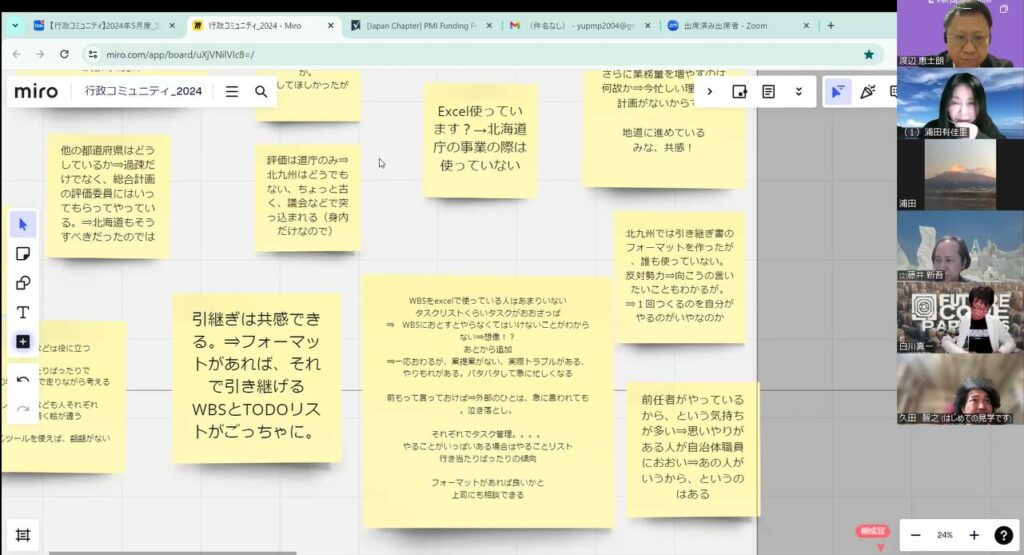Viewport: 1024px width, 555px height.
Task: Switch to the PMI Funding tab
Action: click(421, 25)
